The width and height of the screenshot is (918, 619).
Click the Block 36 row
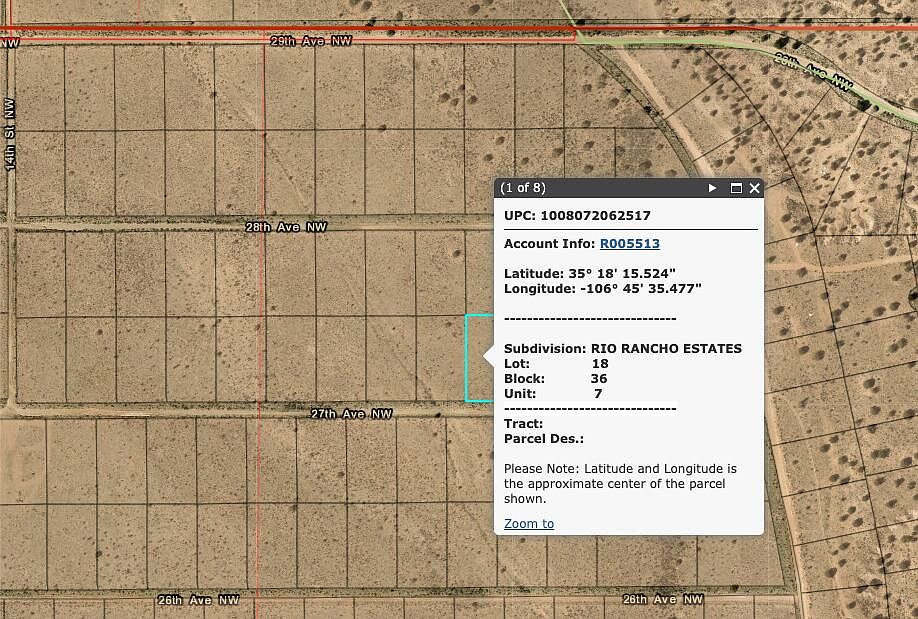556,379
